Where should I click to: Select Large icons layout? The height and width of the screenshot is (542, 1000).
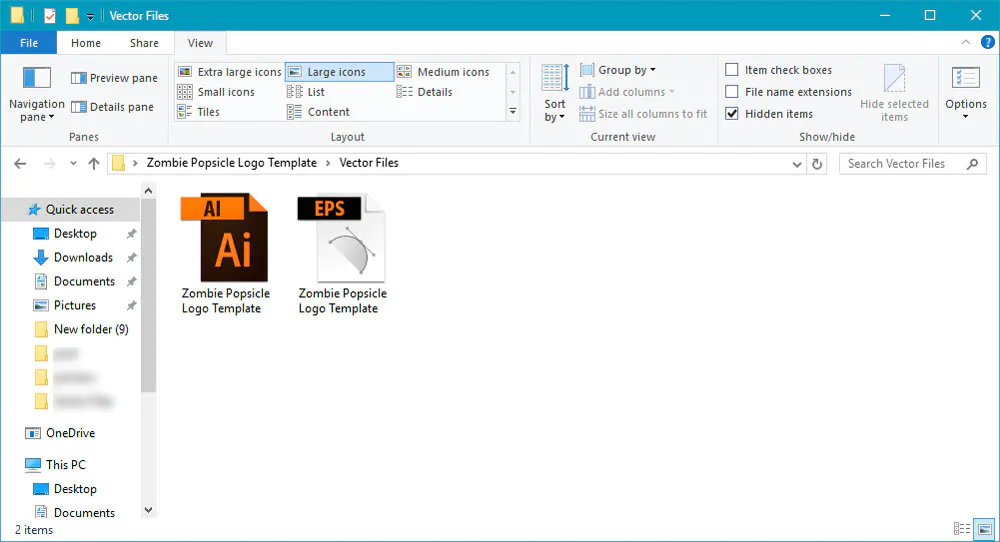(339, 72)
